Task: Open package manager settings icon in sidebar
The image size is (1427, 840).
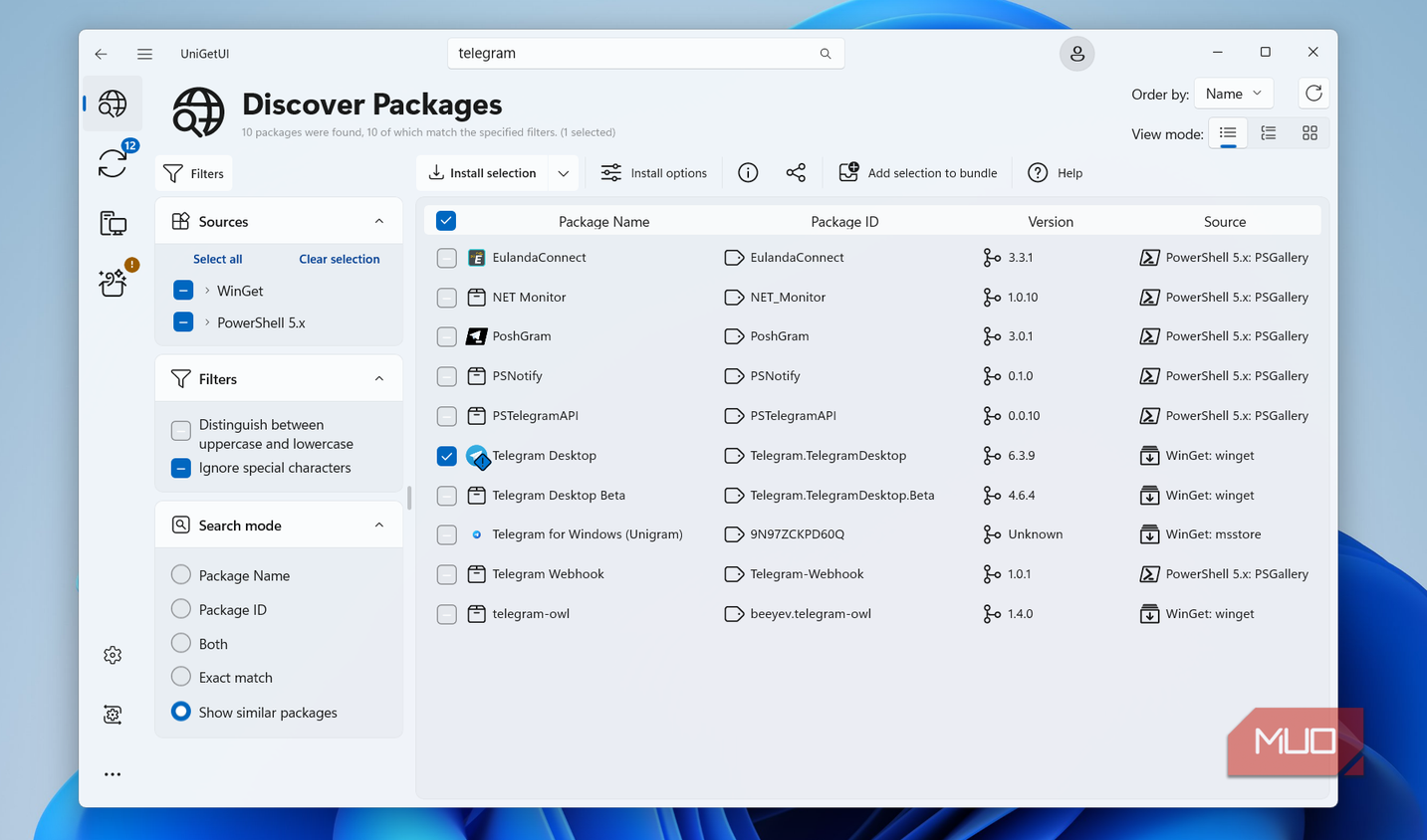Action: coord(113,715)
